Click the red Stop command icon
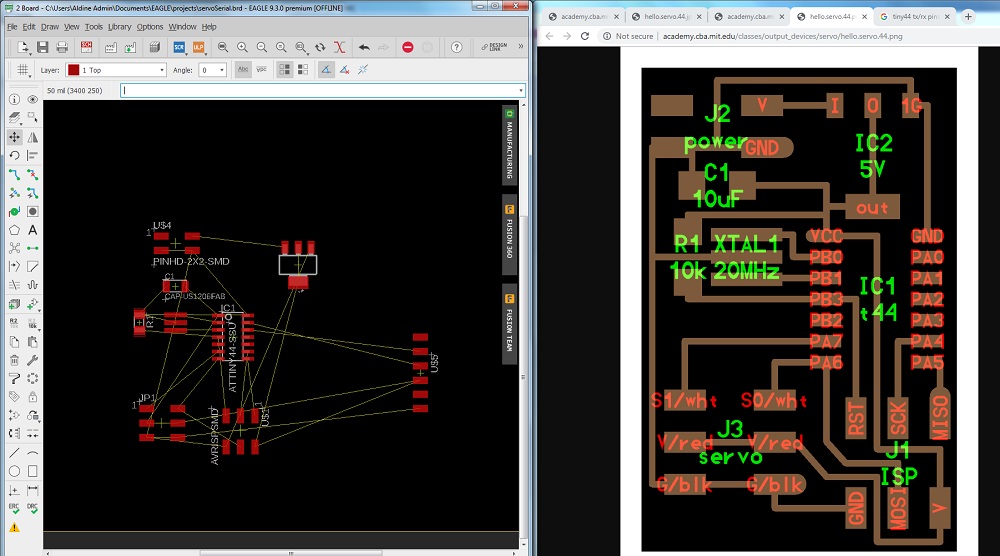The width and height of the screenshot is (1000, 556). [408, 47]
